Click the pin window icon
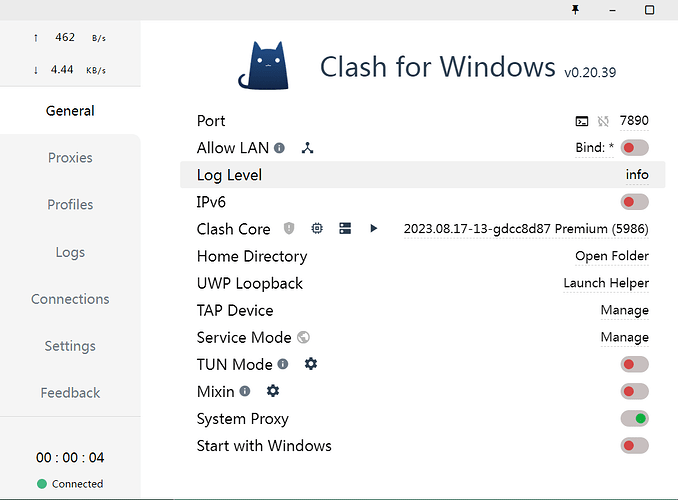The width and height of the screenshot is (678, 500). (575, 10)
